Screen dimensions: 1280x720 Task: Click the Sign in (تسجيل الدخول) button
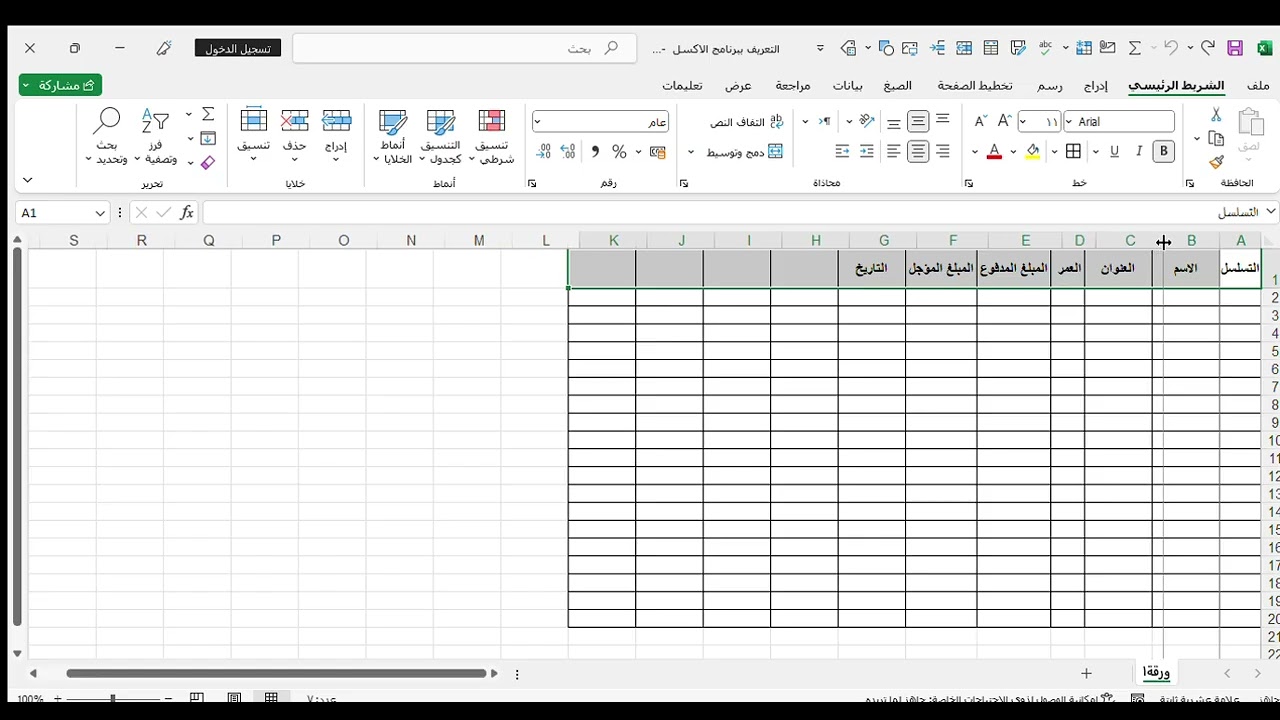[238, 48]
